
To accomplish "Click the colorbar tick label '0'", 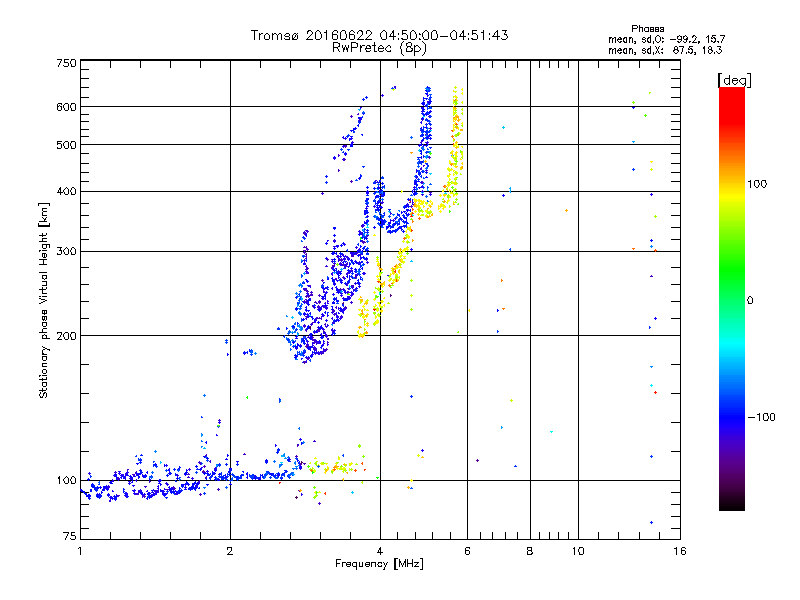I will click(750, 301).
